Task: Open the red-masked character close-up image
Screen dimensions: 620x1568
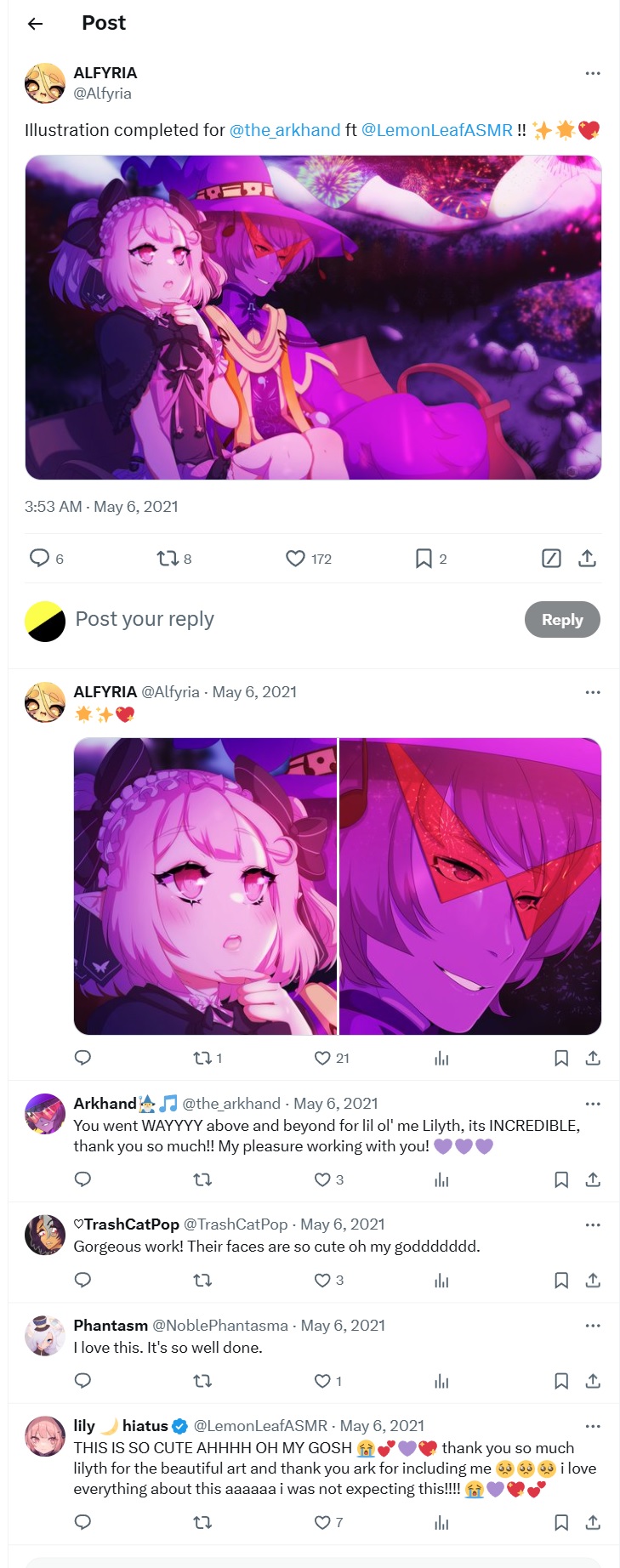Action: 470,886
